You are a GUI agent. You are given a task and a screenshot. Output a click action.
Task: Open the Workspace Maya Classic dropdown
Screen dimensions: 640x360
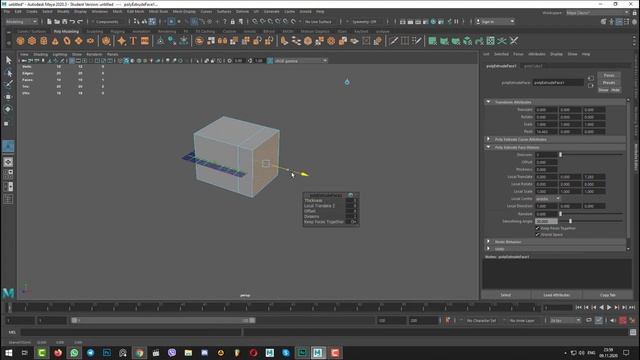[597, 13]
